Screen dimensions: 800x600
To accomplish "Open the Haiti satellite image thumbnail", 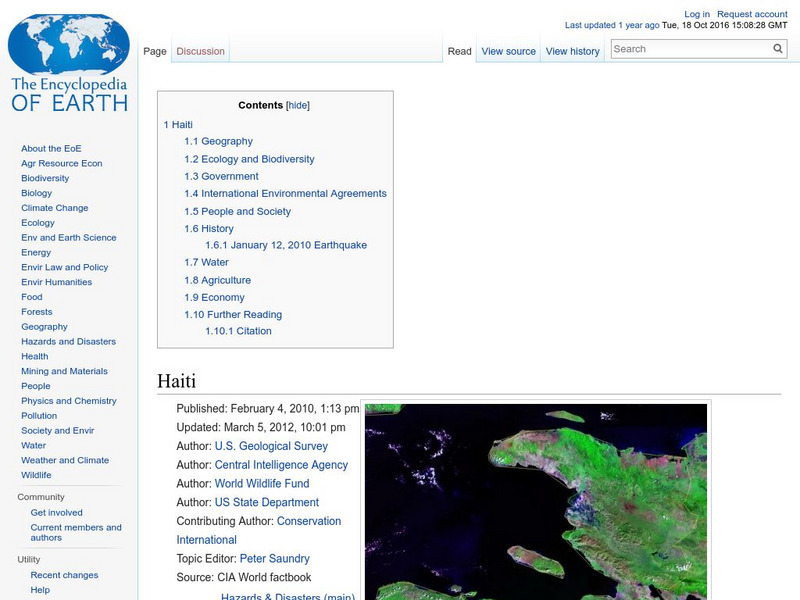I will 535,500.
